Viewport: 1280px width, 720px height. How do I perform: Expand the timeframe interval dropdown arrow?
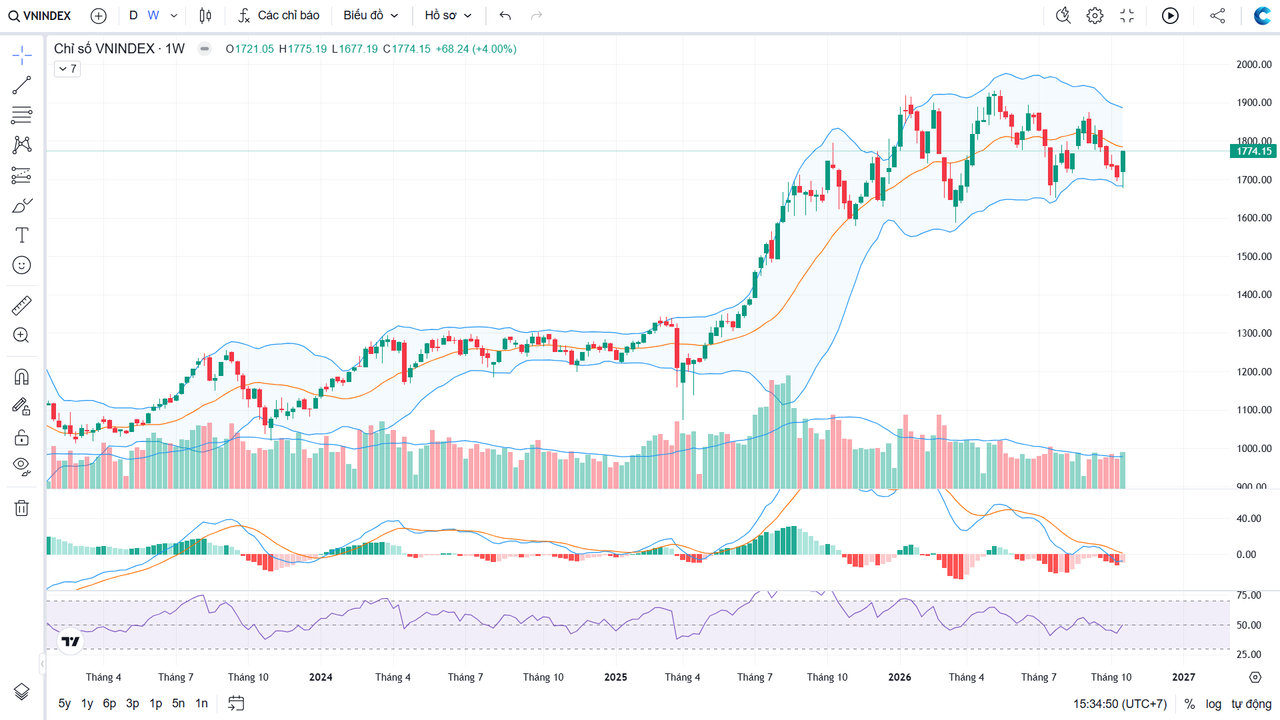click(x=175, y=16)
